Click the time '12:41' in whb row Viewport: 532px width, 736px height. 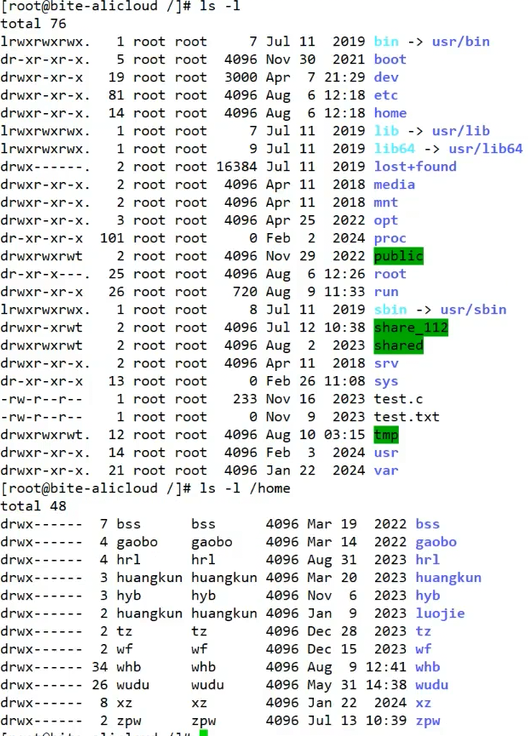click(x=386, y=667)
